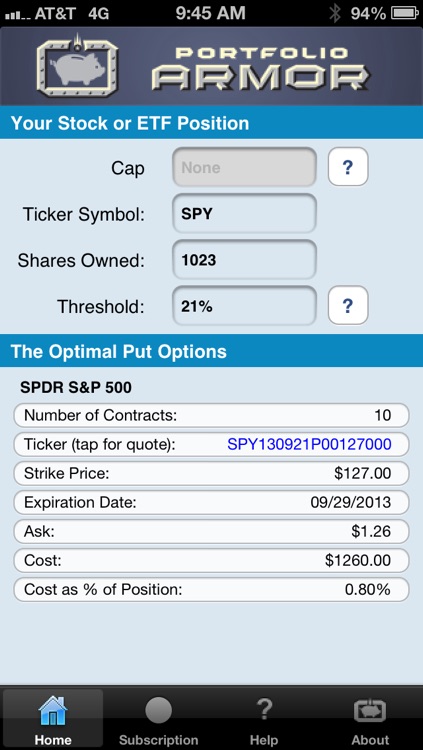Tap the SPY130921P00127000 quote link

coord(309,444)
